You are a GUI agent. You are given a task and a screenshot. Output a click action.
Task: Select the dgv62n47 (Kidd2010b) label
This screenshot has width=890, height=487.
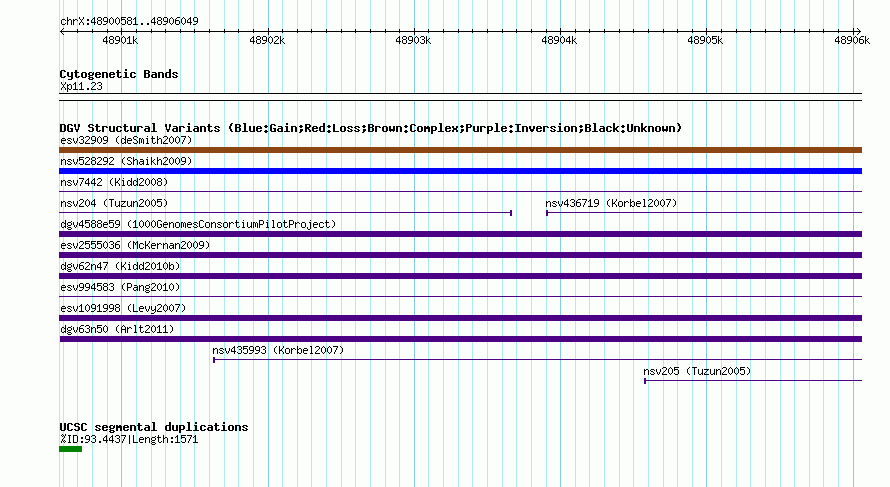[120, 266]
